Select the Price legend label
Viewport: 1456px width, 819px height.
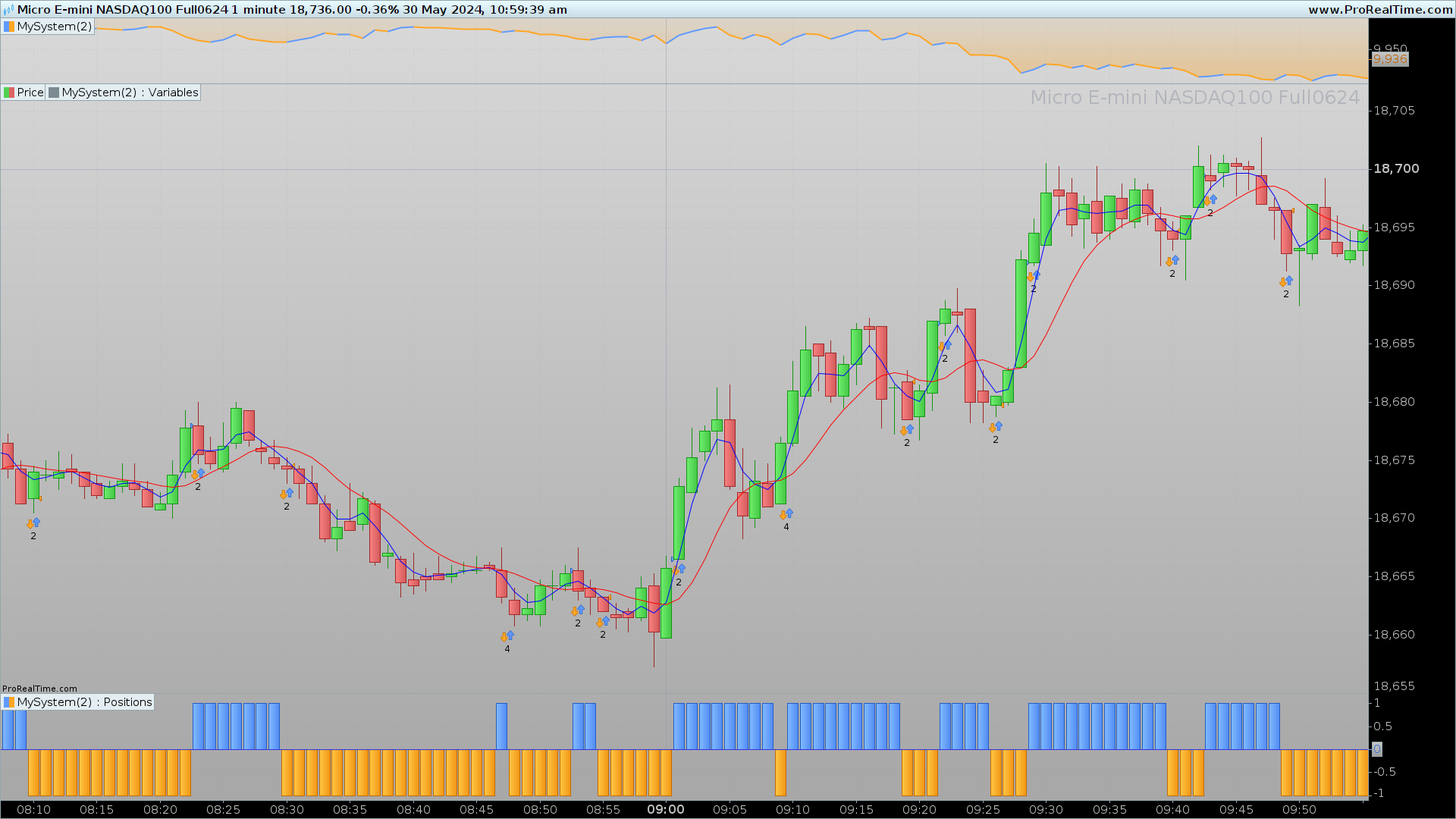(30, 93)
